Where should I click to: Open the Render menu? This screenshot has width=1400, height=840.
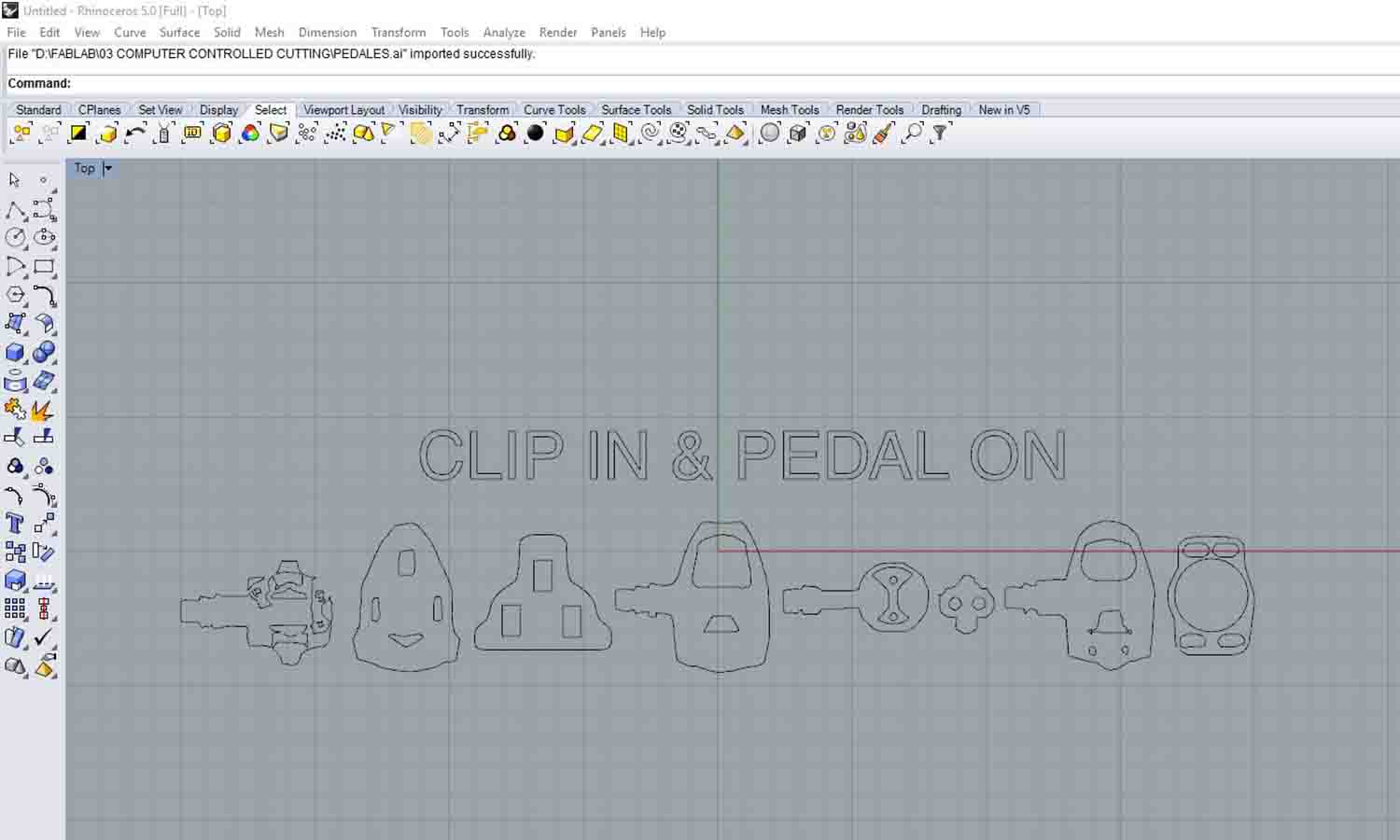[x=558, y=32]
